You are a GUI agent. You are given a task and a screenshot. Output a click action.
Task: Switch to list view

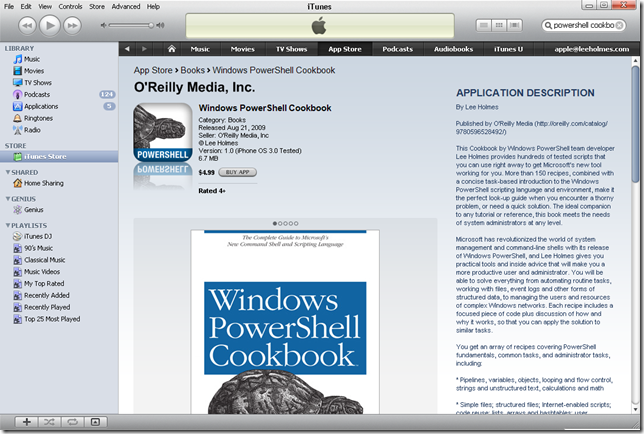484,25
